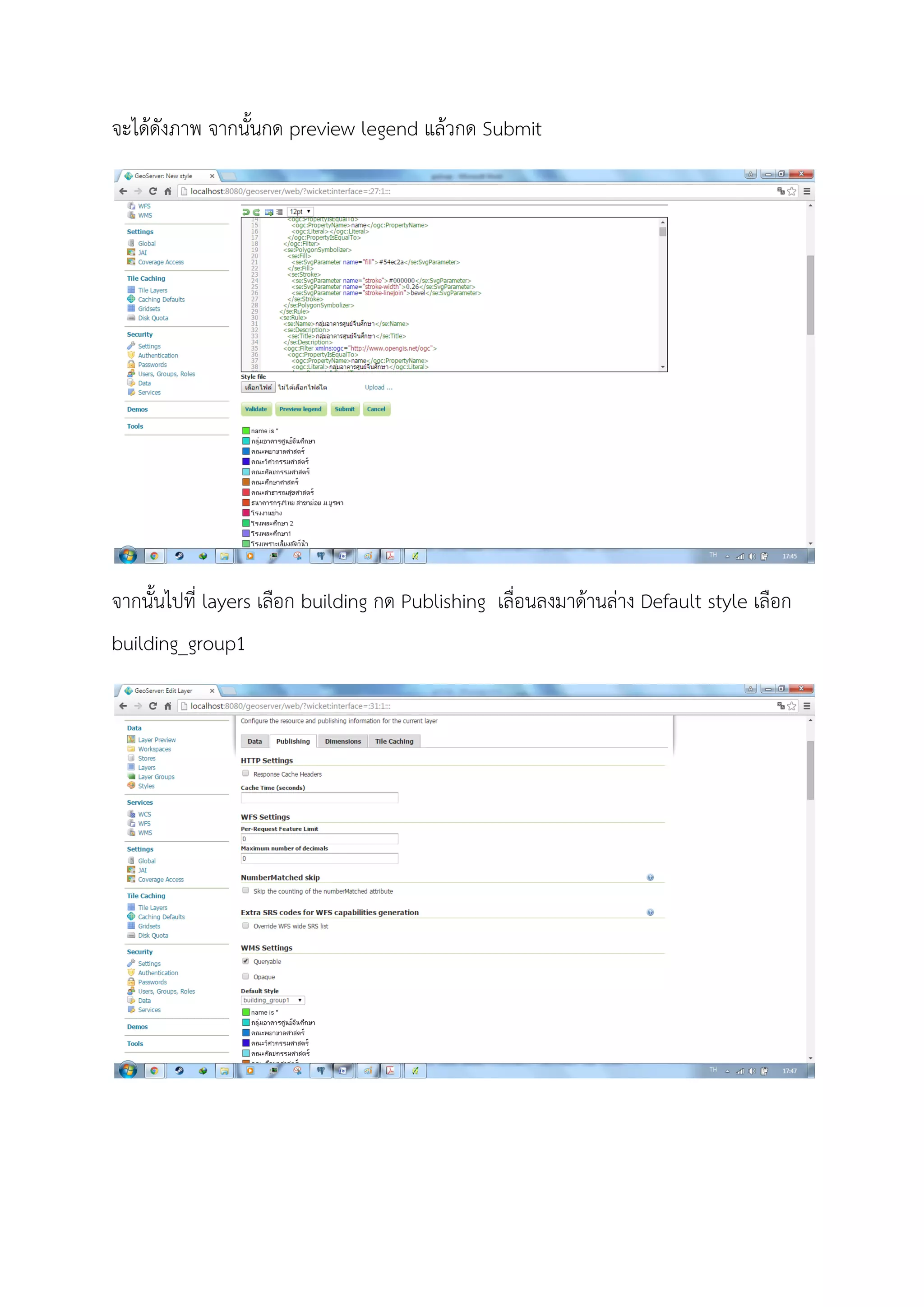Switch to the Data tab of layer editor
The image size is (924, 1307).
pos(254,741)
